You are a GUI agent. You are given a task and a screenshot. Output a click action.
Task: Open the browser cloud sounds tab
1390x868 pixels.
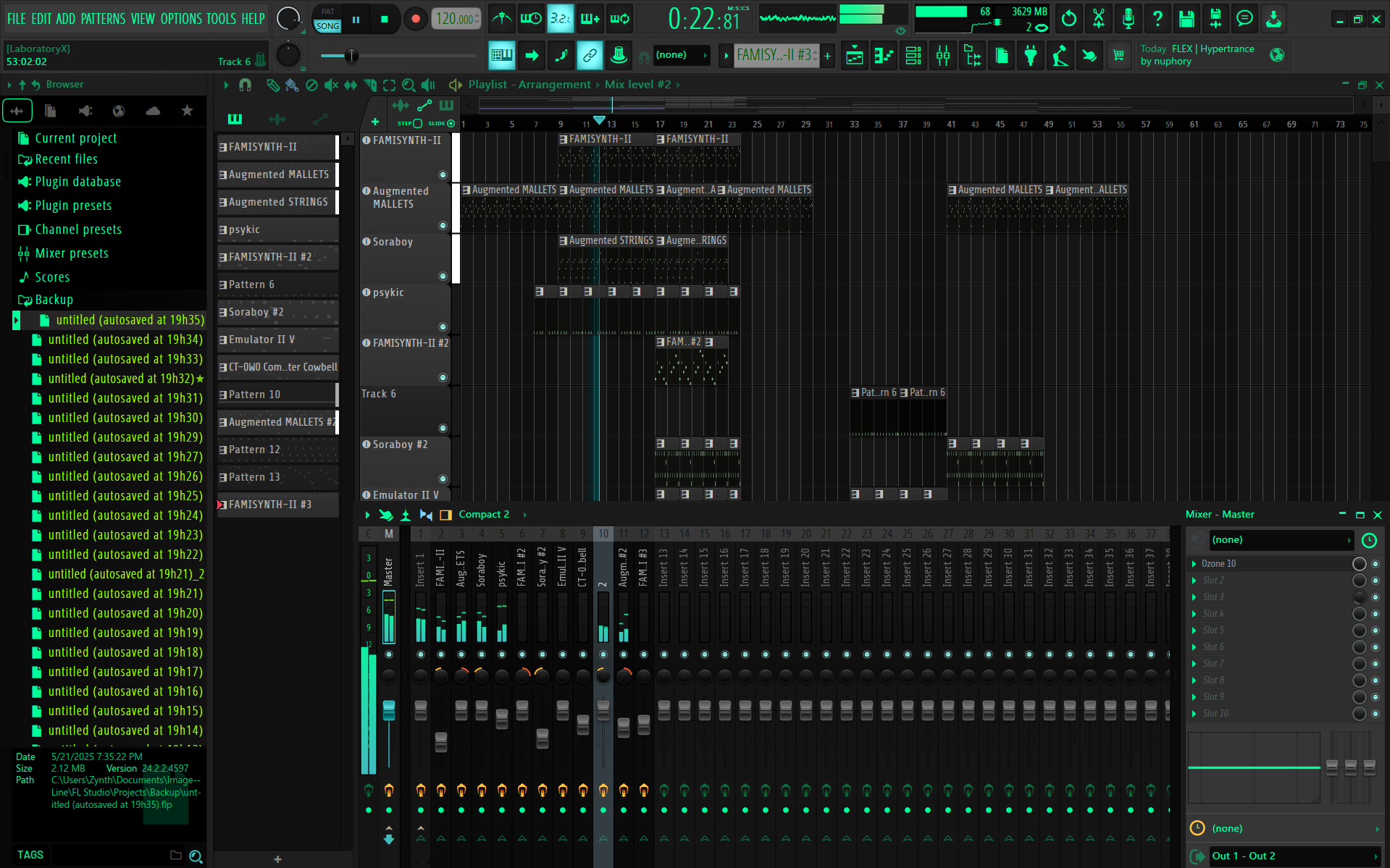tap(153, 111)
